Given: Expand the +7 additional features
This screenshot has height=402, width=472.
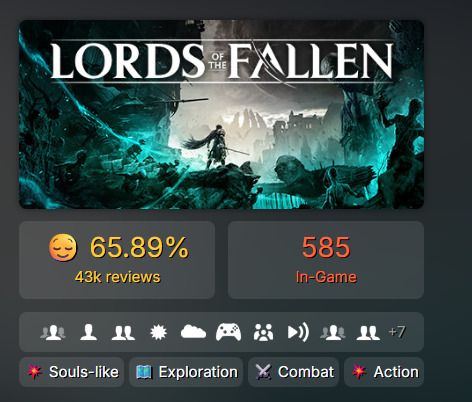Looking at the screenshot, I should click(x=397, y=332).
